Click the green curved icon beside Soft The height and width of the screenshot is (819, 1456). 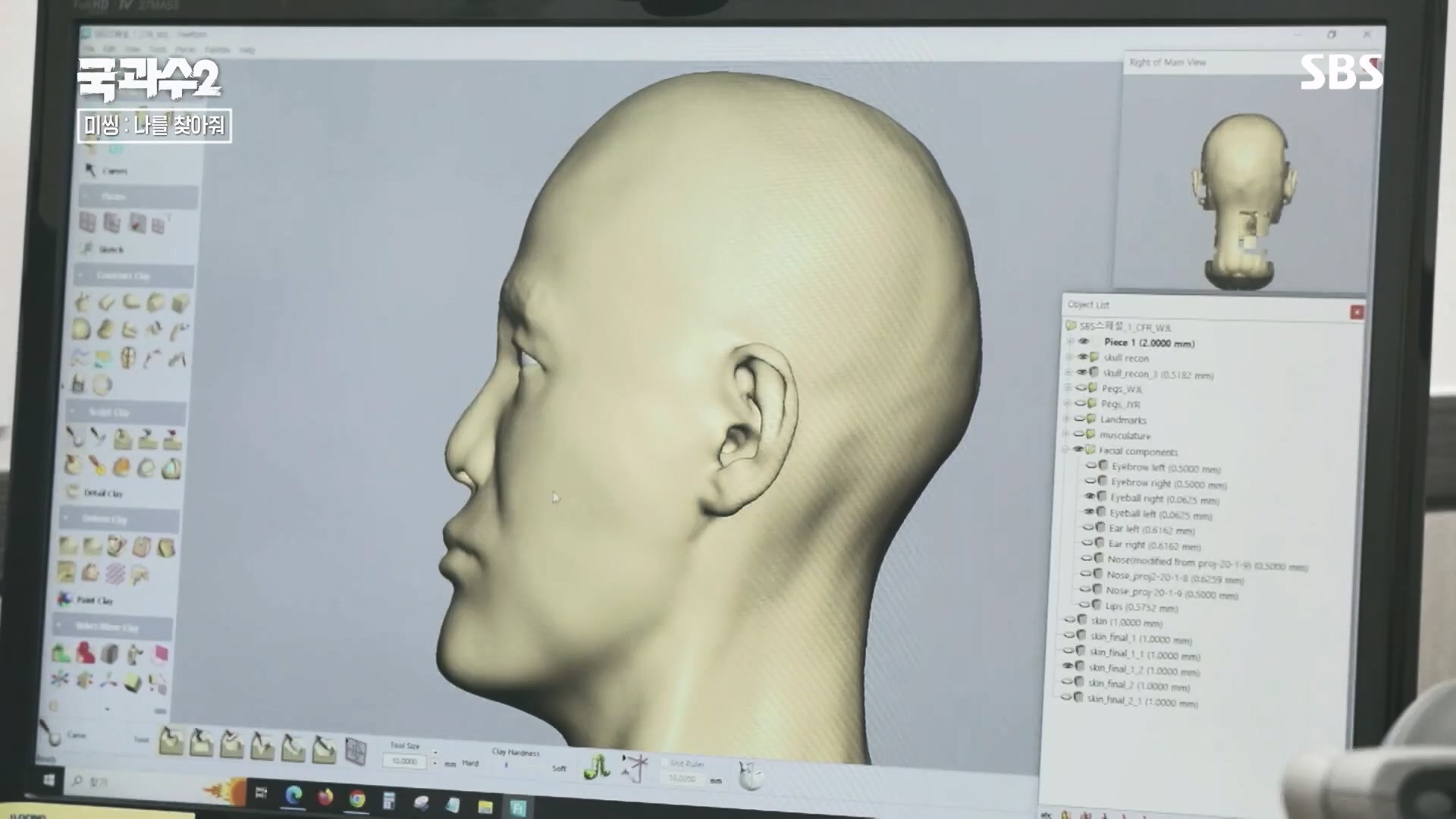(x=597, y=767)
